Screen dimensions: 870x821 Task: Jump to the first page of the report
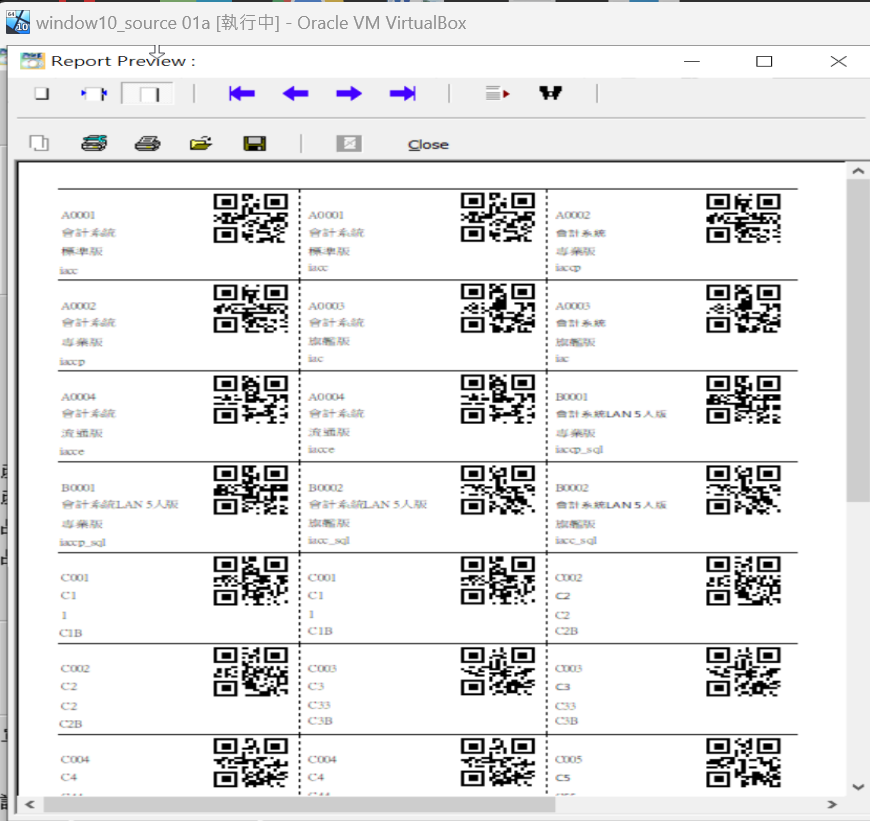tap(242, 94)
